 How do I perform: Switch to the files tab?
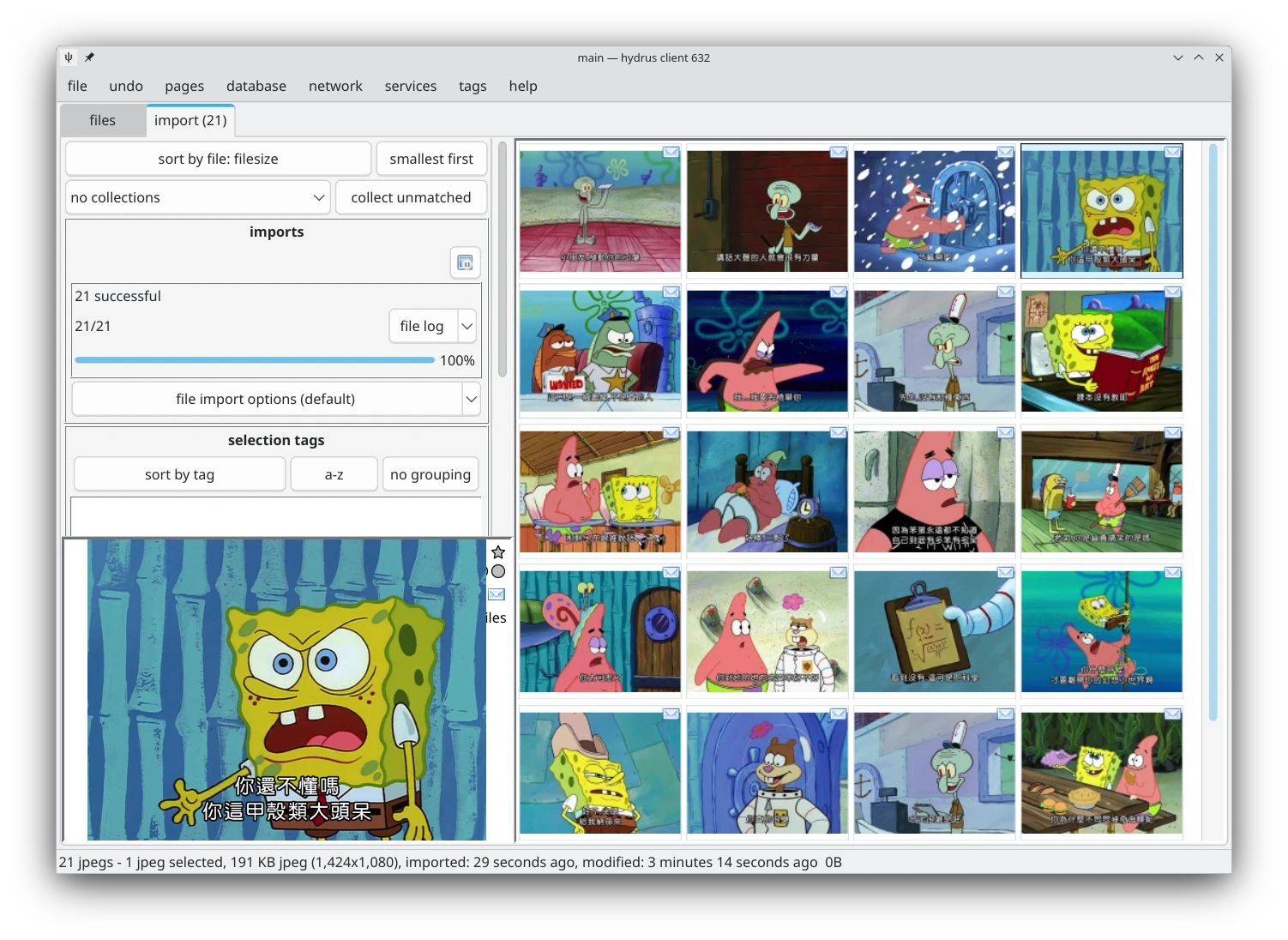pos(102,120)
